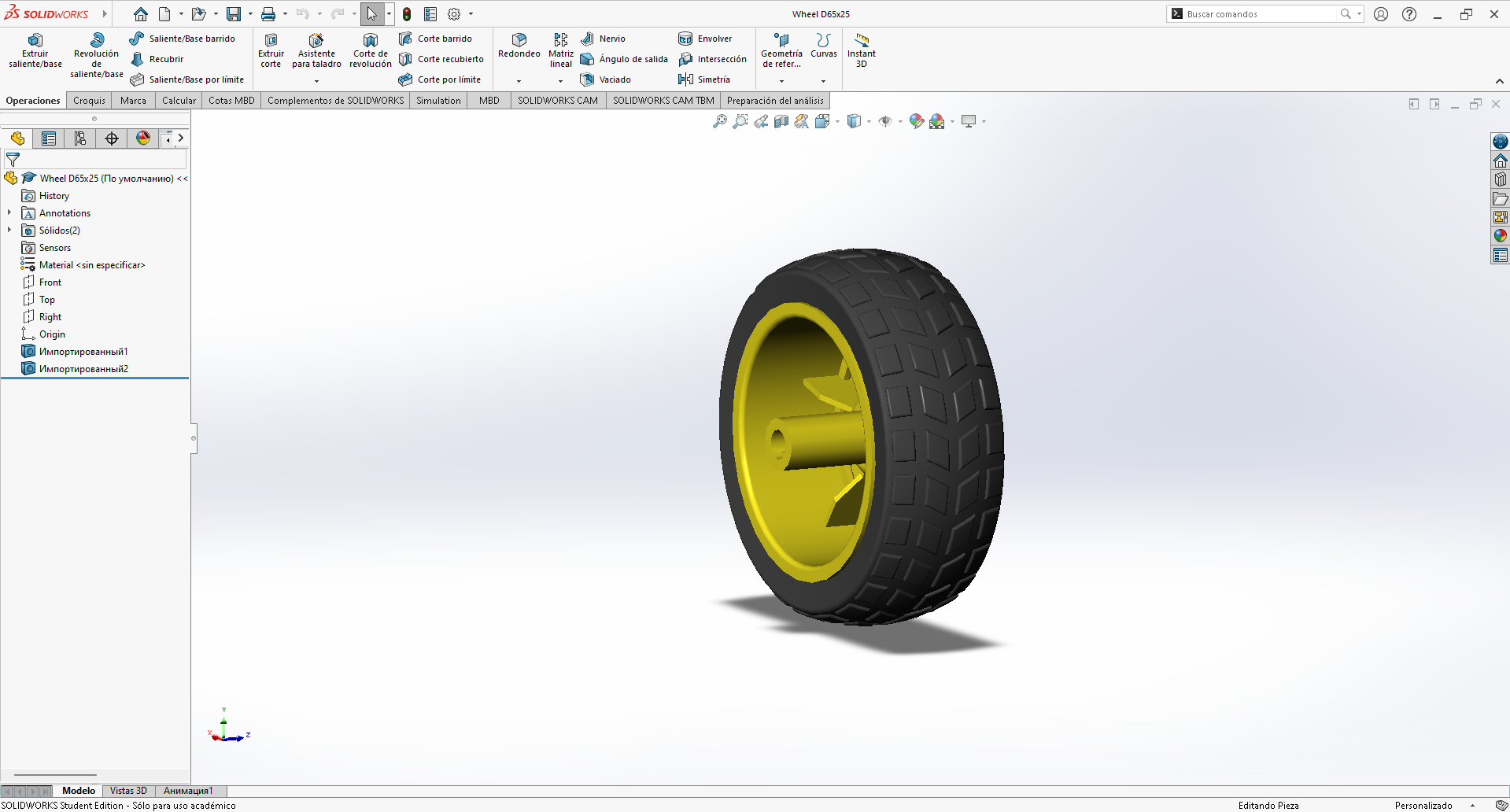Click the New document icon

coord(164,14)
